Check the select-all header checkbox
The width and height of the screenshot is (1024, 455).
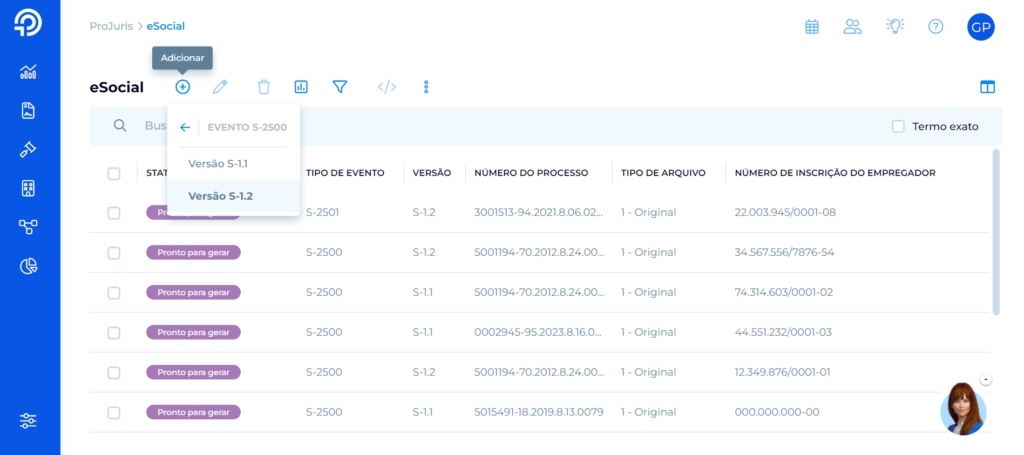click(x=114, y=173)
